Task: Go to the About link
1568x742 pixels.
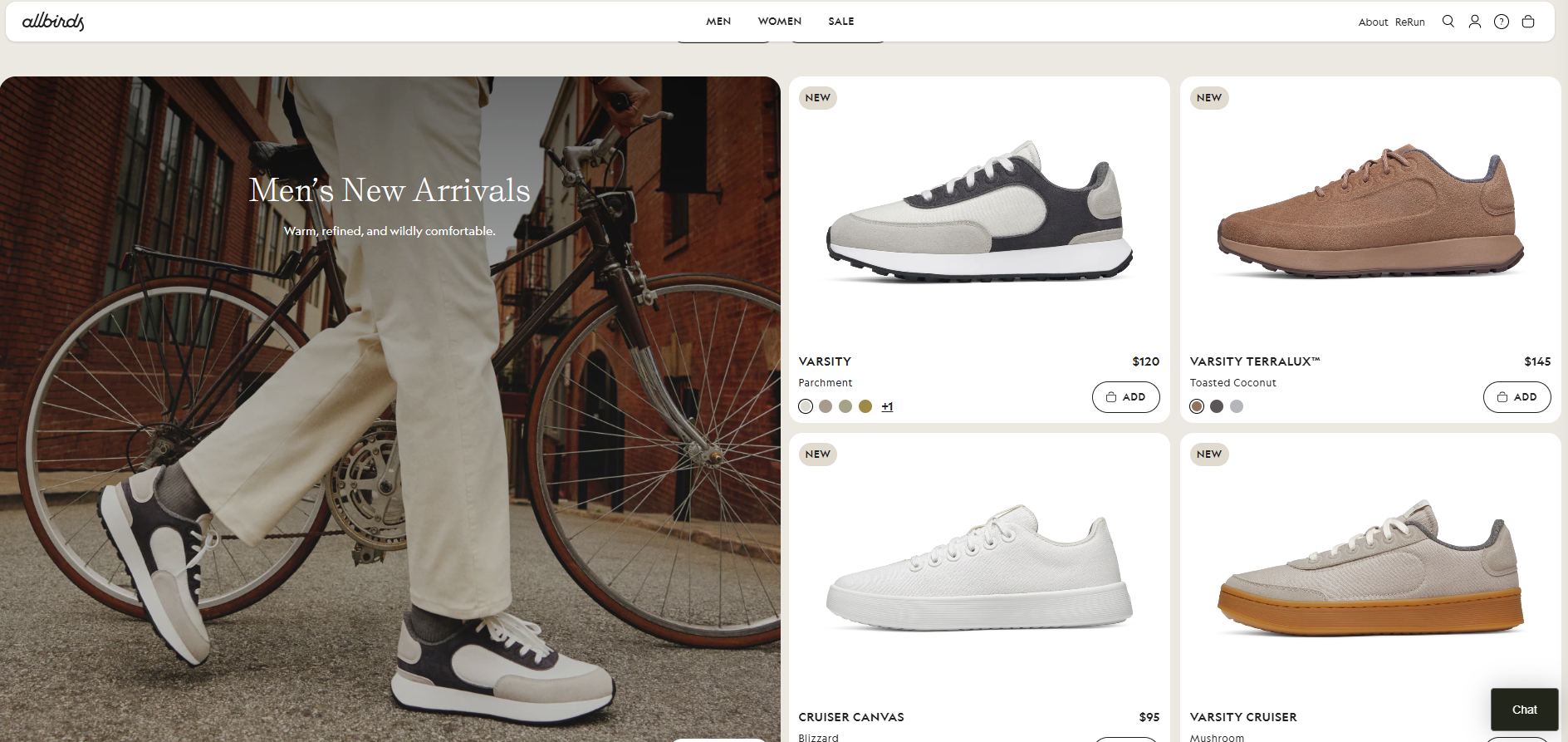Action: 1372,22
